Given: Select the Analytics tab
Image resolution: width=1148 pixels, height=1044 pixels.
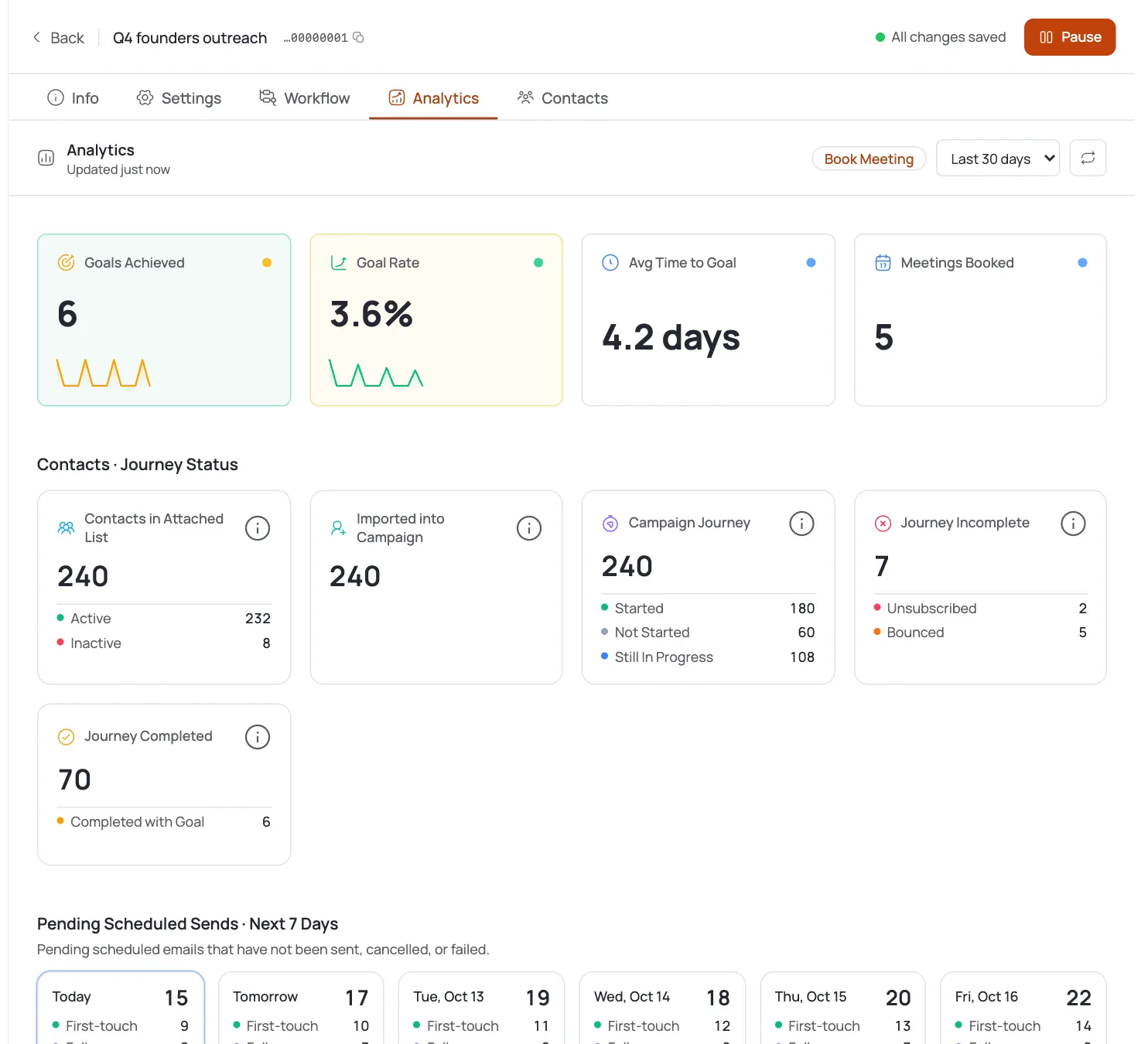Looking at the screenshot, I should 433,98.
